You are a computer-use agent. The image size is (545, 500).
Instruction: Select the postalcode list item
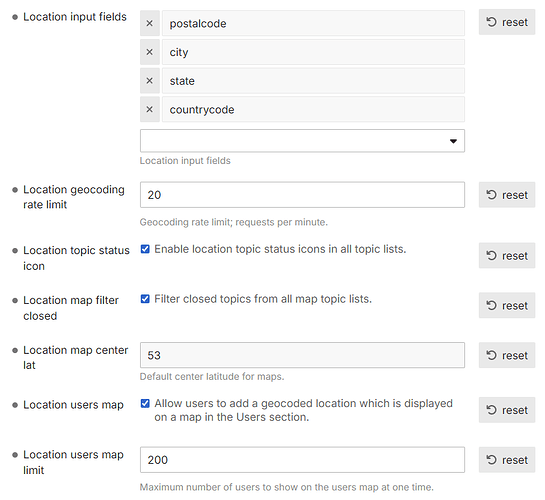pos(313,23)
